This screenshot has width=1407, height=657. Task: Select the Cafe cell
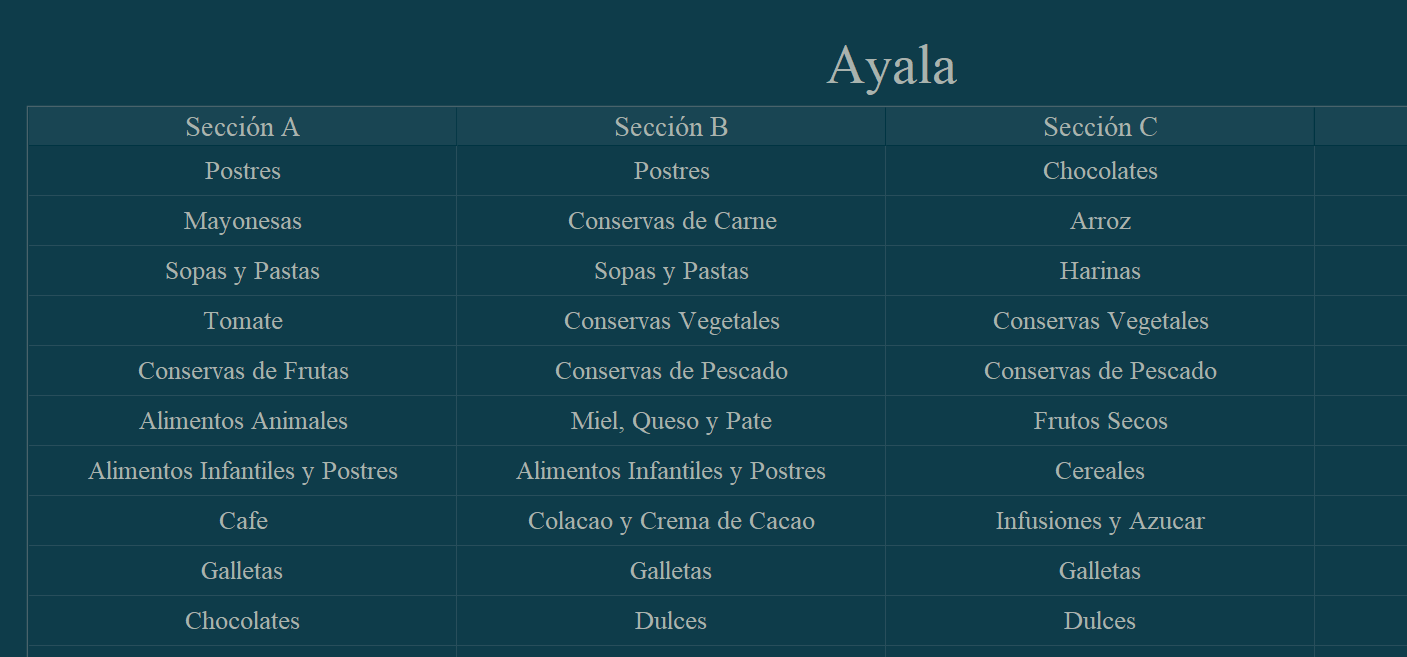pyautogui.click(x=242, y=521)
